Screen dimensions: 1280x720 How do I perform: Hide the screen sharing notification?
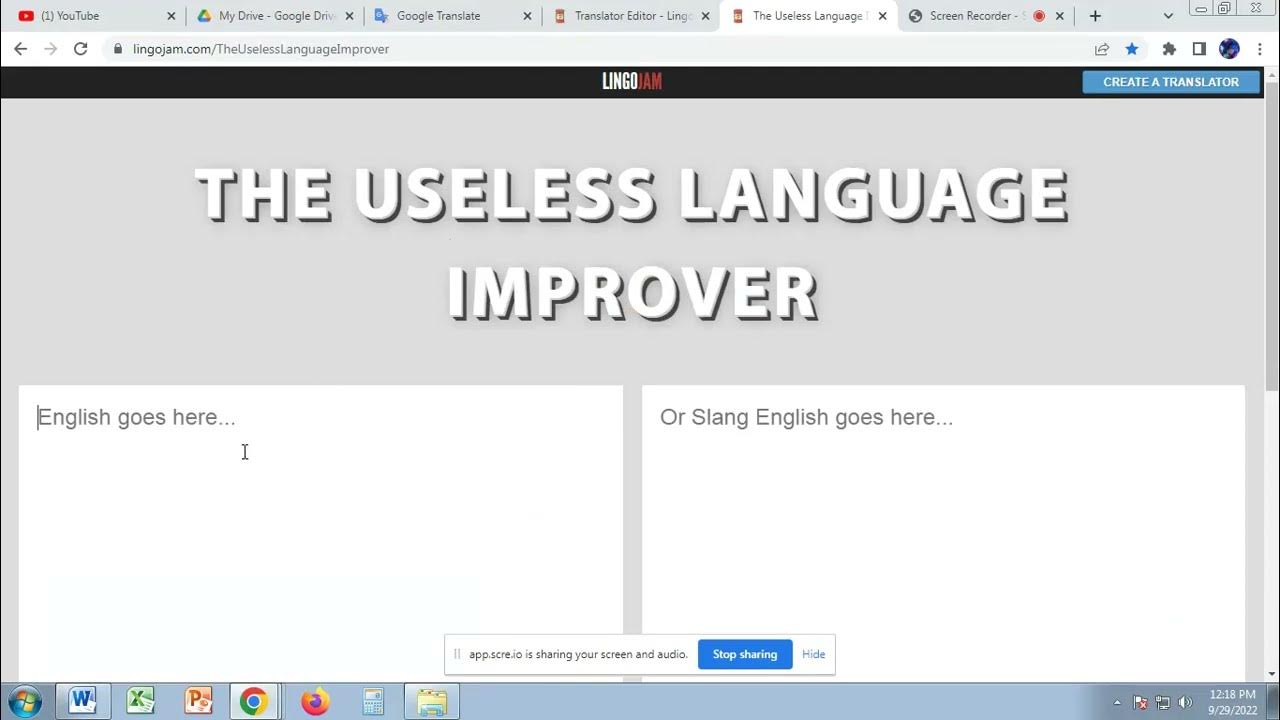[814, 654]
